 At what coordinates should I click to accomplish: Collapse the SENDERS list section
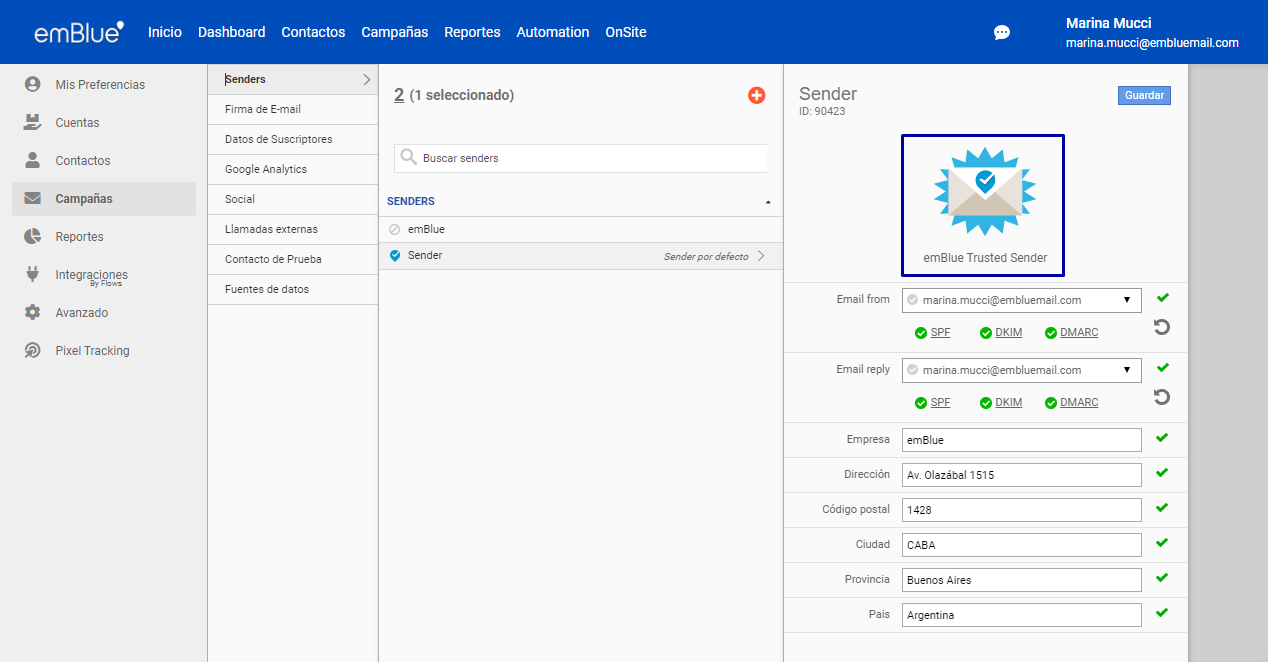pos(768,202)
